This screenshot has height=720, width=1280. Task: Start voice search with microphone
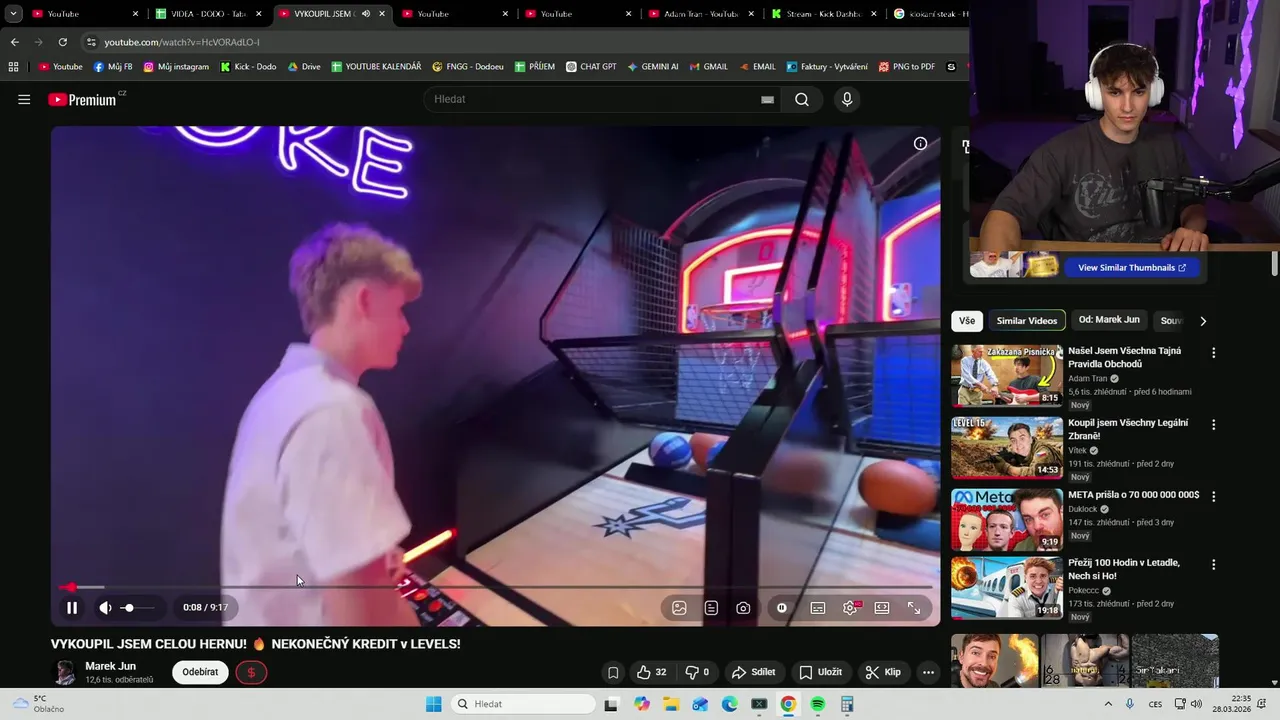pos(847,99)
